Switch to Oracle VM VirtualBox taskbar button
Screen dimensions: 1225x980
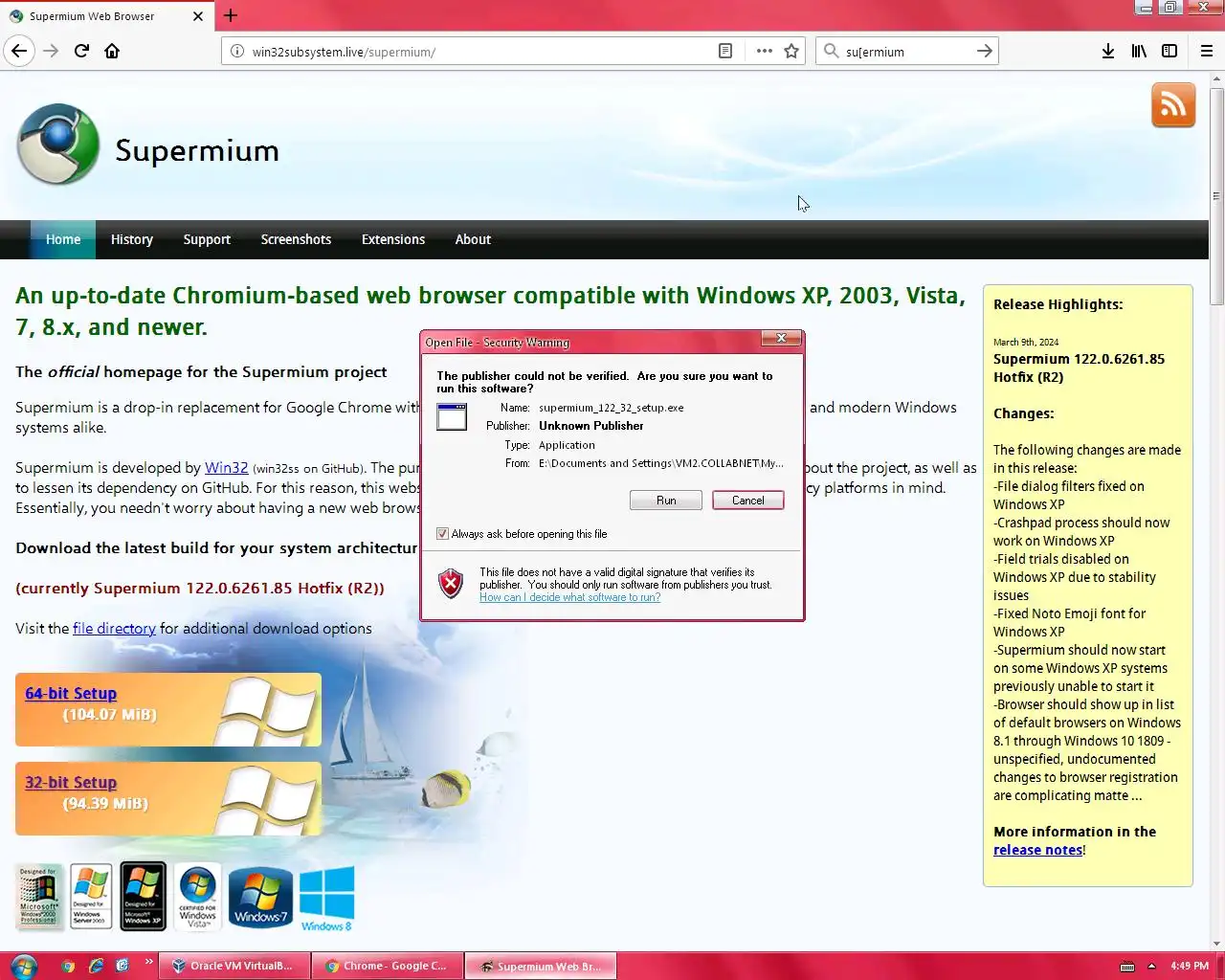click(234, 966)
